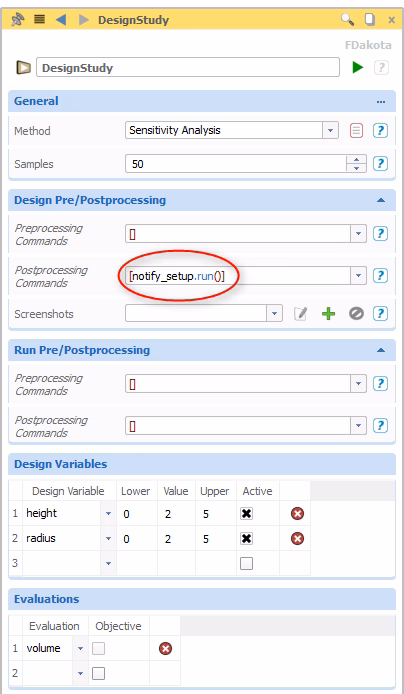This screenshot has height=694, width=404.
Task: Click the back navigation arrow icon
Action: (x=62, y=20)
